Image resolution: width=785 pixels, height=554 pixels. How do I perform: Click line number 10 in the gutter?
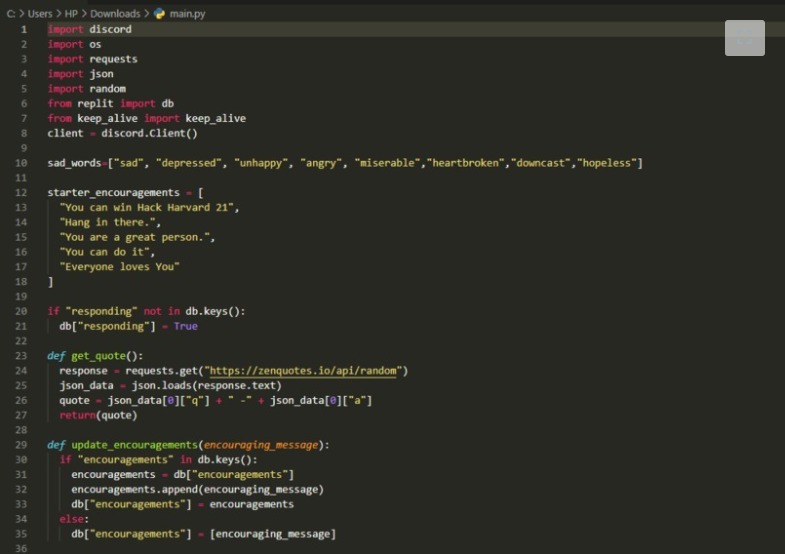click(21, 163)
